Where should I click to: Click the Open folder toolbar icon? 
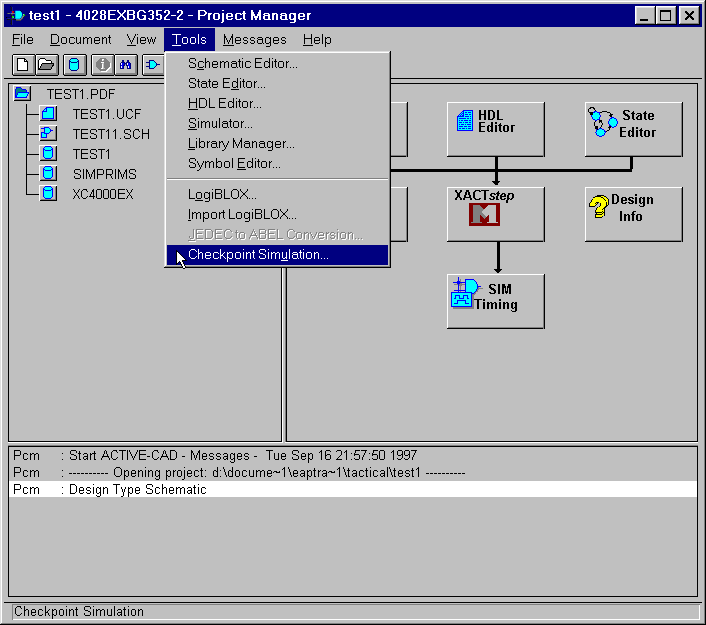46,65
